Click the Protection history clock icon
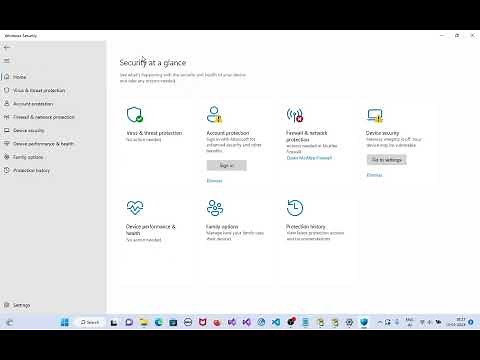The image size is (480, 360). (x=295, y=208)
